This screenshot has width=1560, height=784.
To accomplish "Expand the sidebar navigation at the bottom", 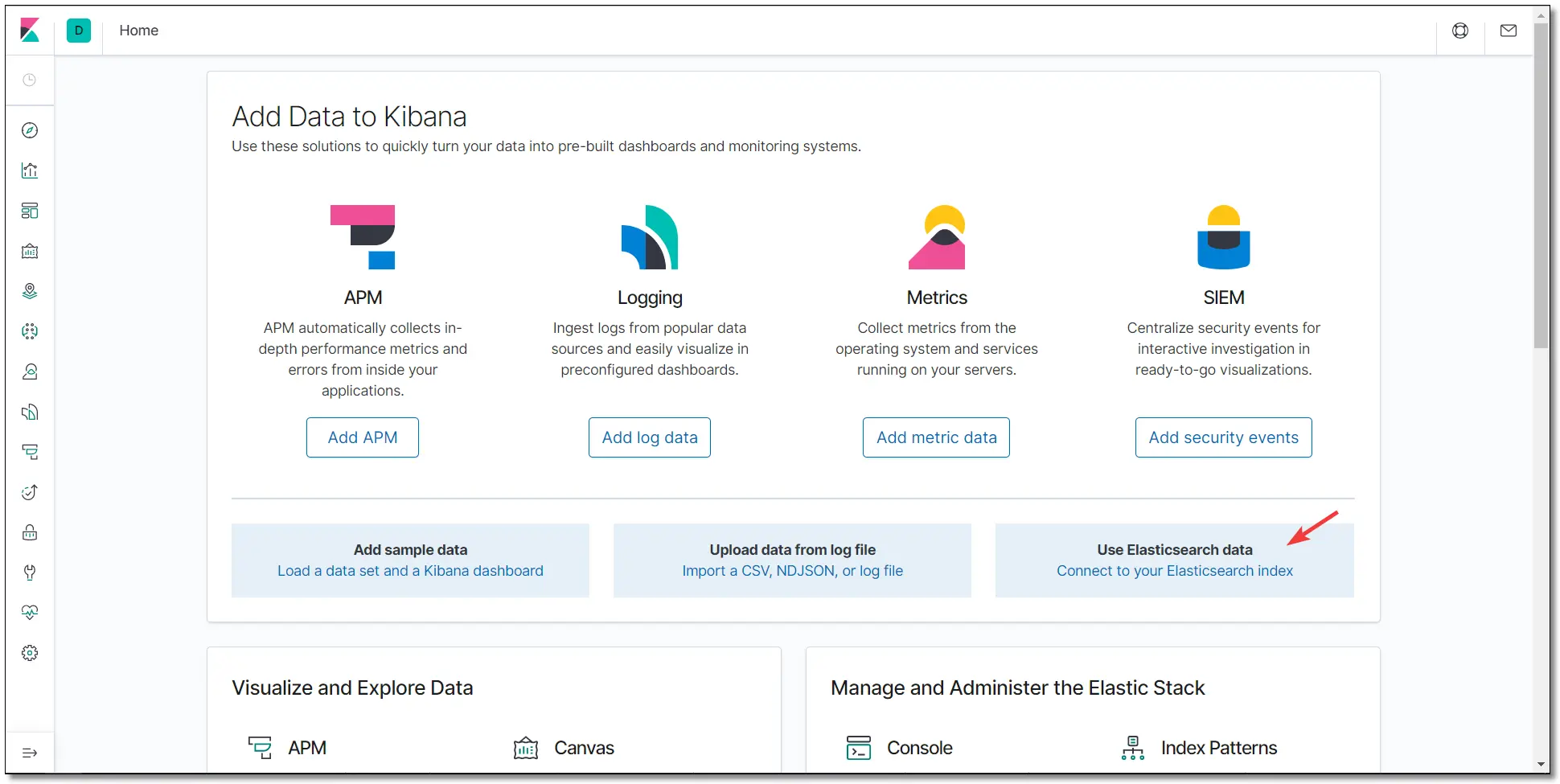I will [x=30, y=753].
